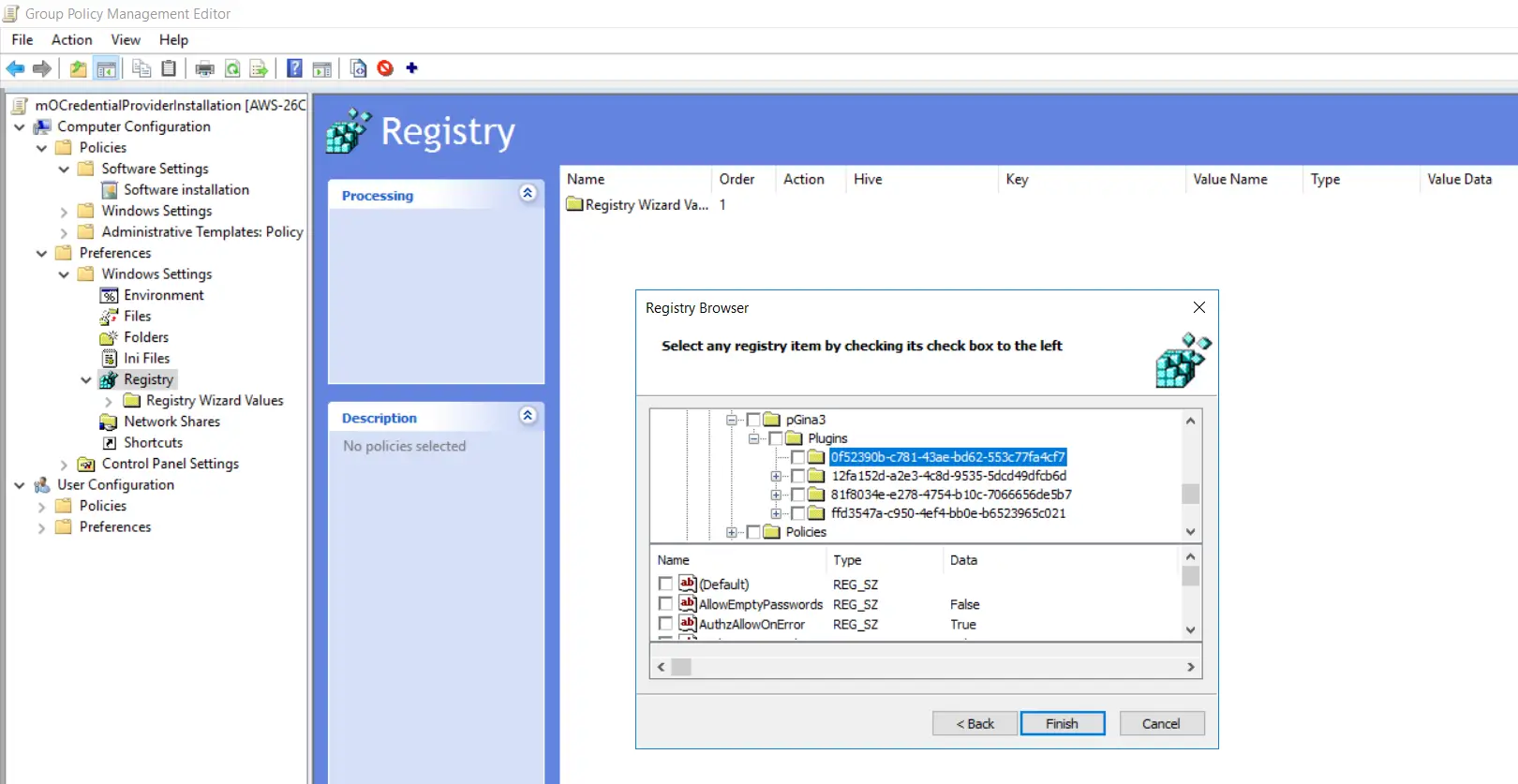This screenshot has height=784, width=1518.
Task: Open the File menu
Action: (22, 39)
